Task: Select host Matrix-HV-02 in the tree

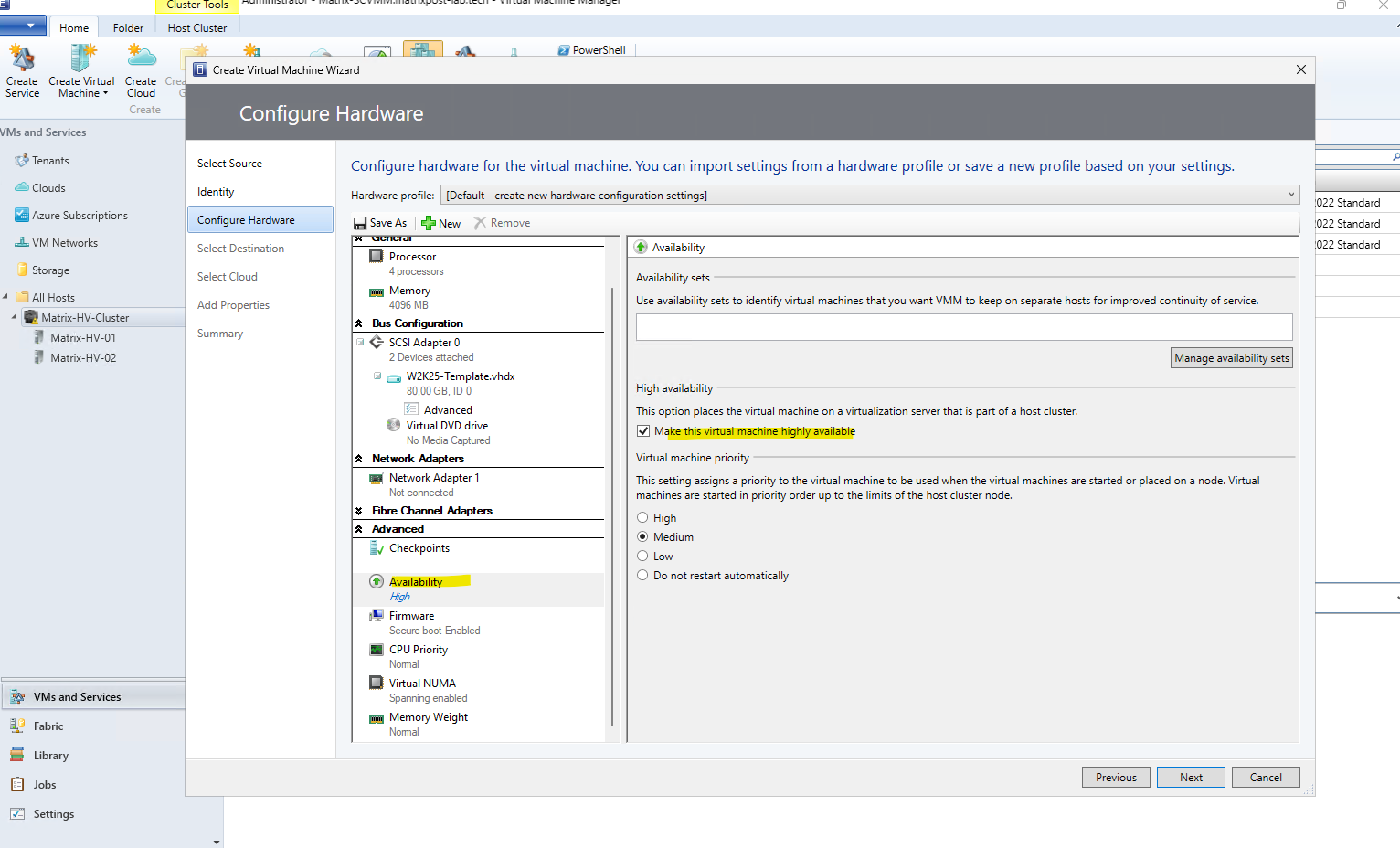Action: coord(83,358)
